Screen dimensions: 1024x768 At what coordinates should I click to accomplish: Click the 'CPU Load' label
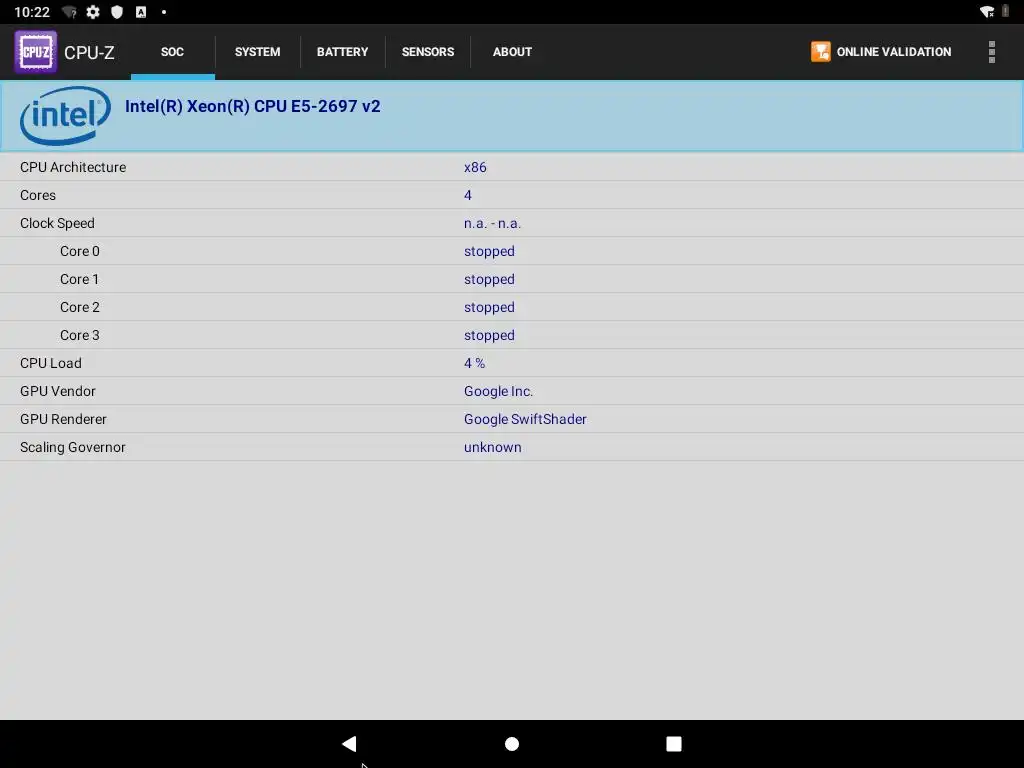pos(51,363)
